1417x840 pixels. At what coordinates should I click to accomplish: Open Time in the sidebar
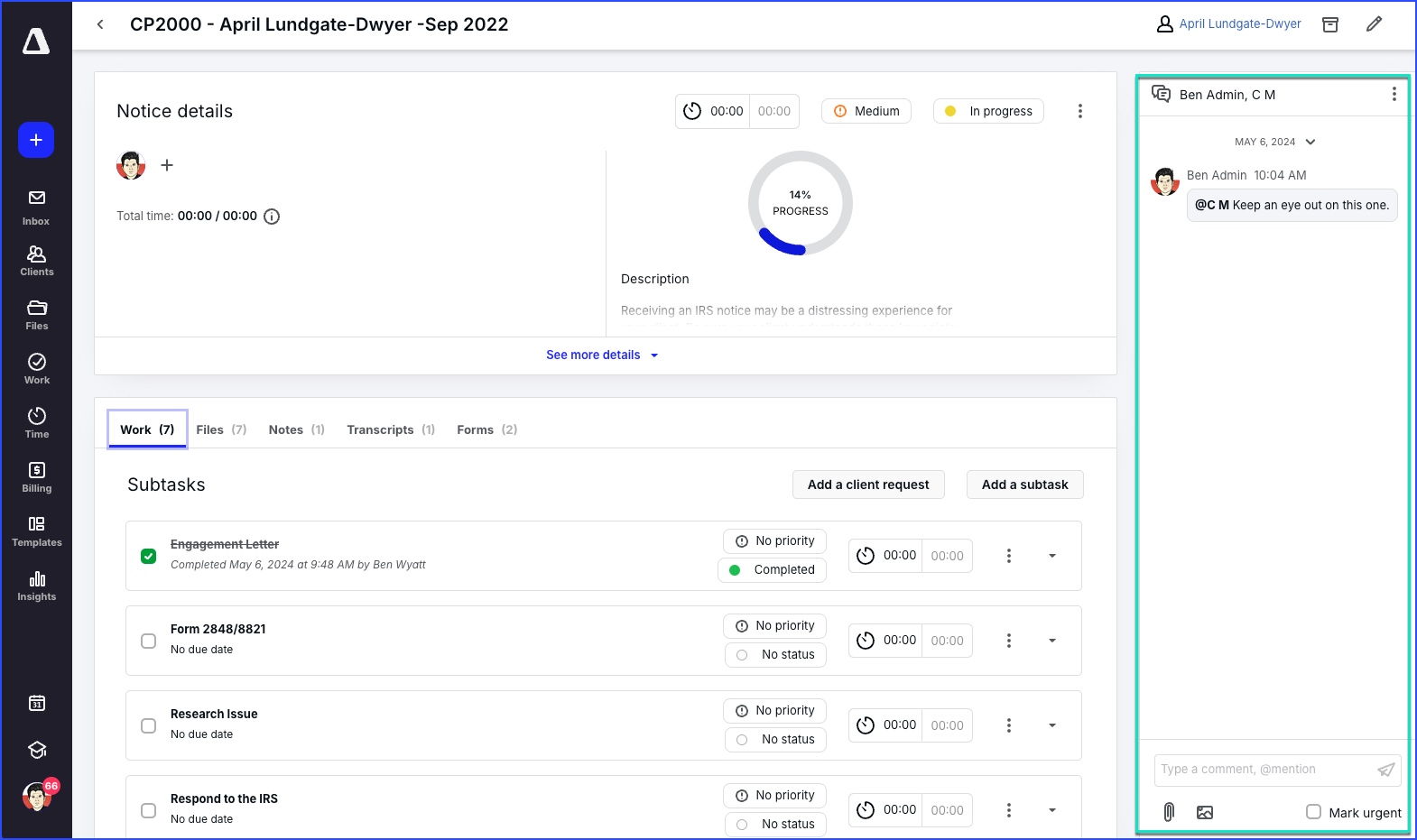(36, 423)
